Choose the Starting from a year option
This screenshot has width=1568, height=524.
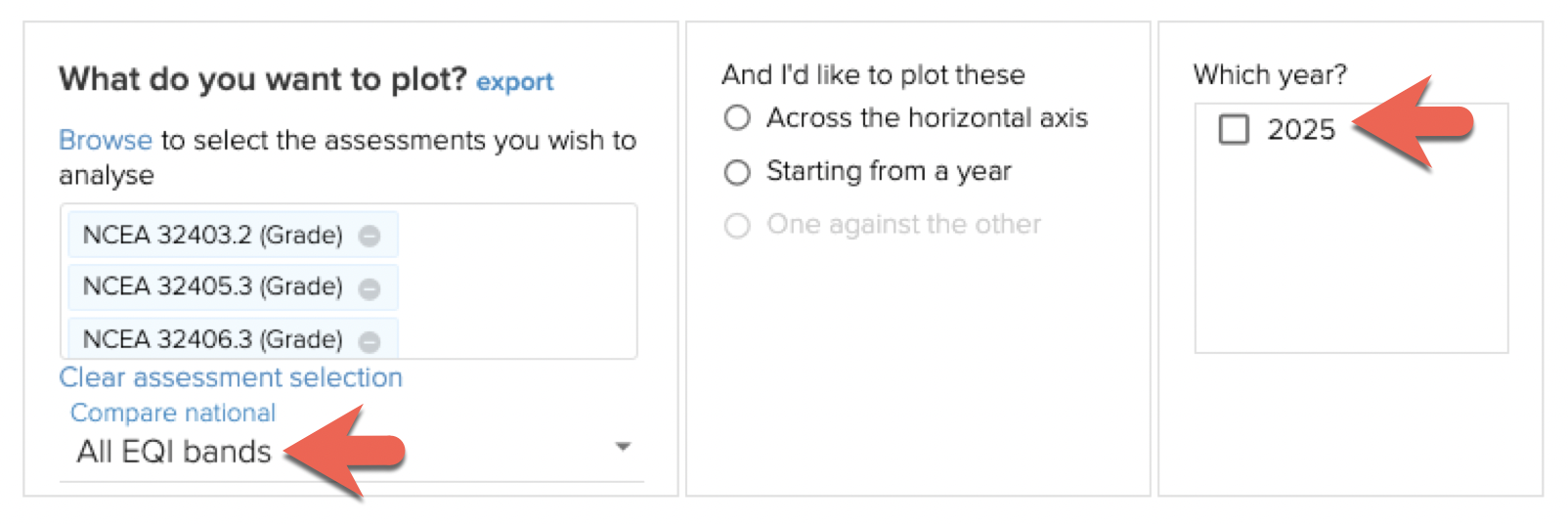click(x=737, y=172)
